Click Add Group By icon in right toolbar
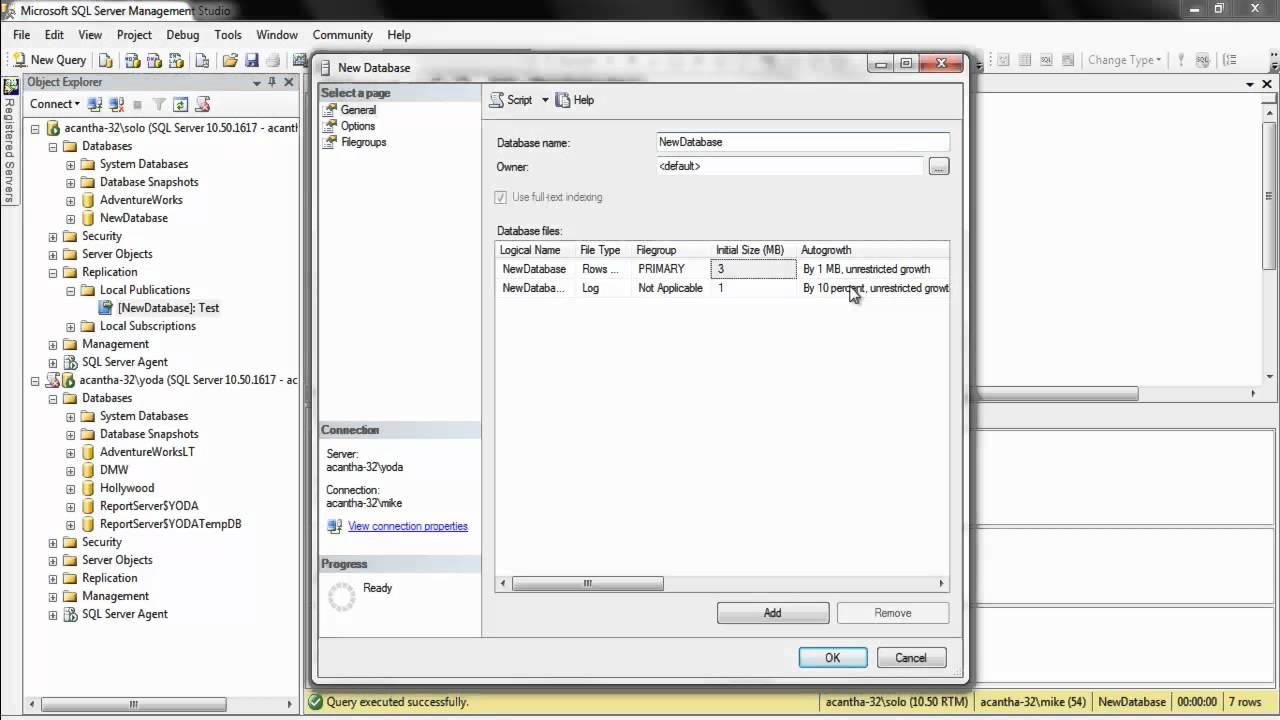Image resolution: width=1280 pixels, height=720 pixels. tap(1229, 60)
